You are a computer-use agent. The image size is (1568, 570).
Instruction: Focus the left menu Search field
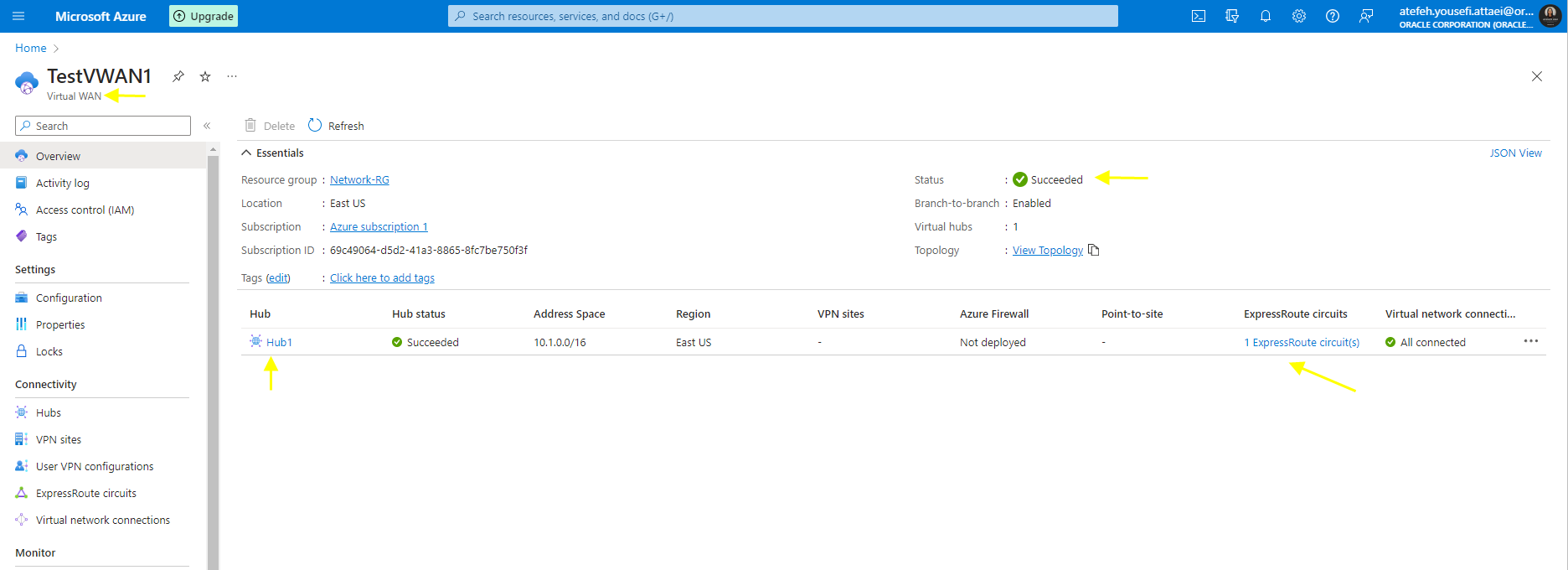(x=103, y=126)
